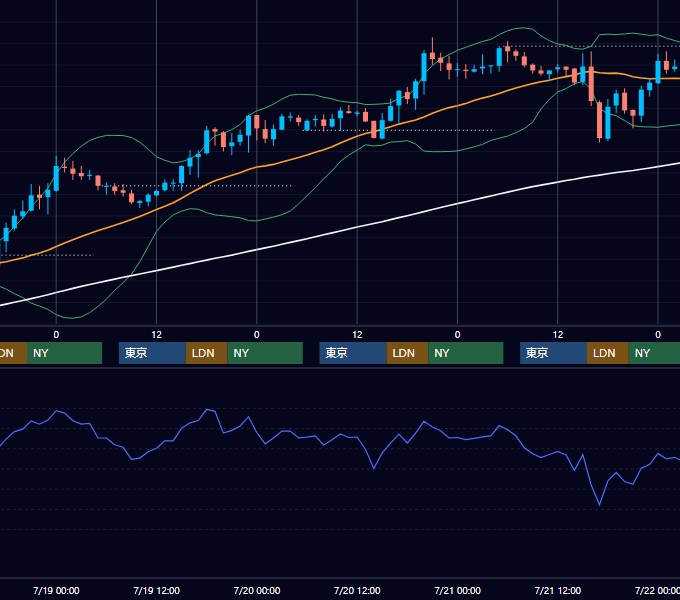Click the 7/19 00:00 date label
Viewport: 680px width, 600px height.
tap(56, 590)
